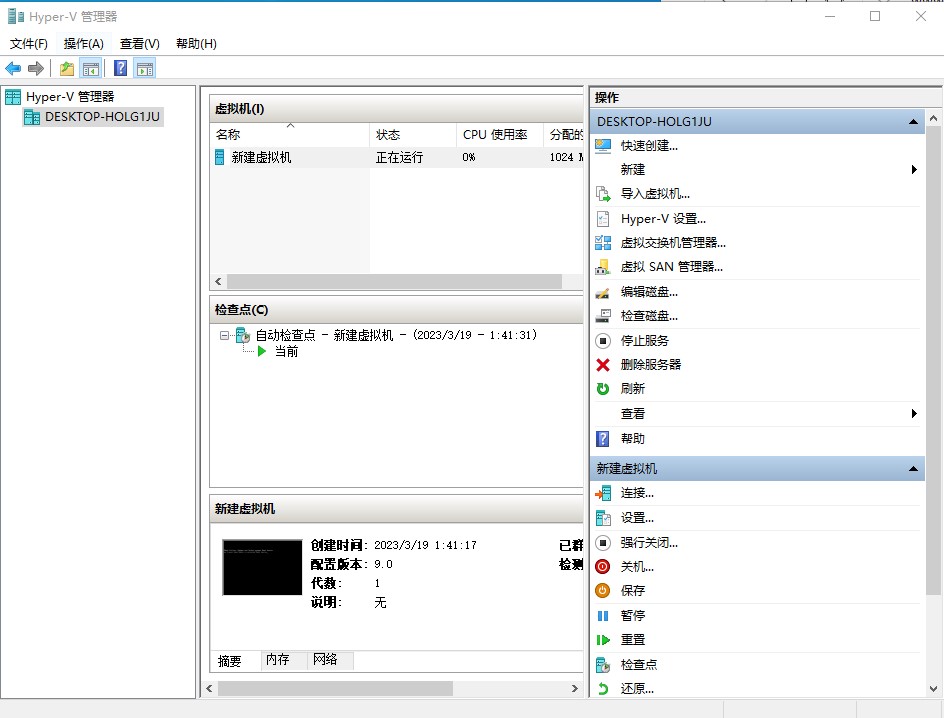The image size is (944, 718).
Task: Click the green 刷新 refresh icon
Action: point(603,389)
